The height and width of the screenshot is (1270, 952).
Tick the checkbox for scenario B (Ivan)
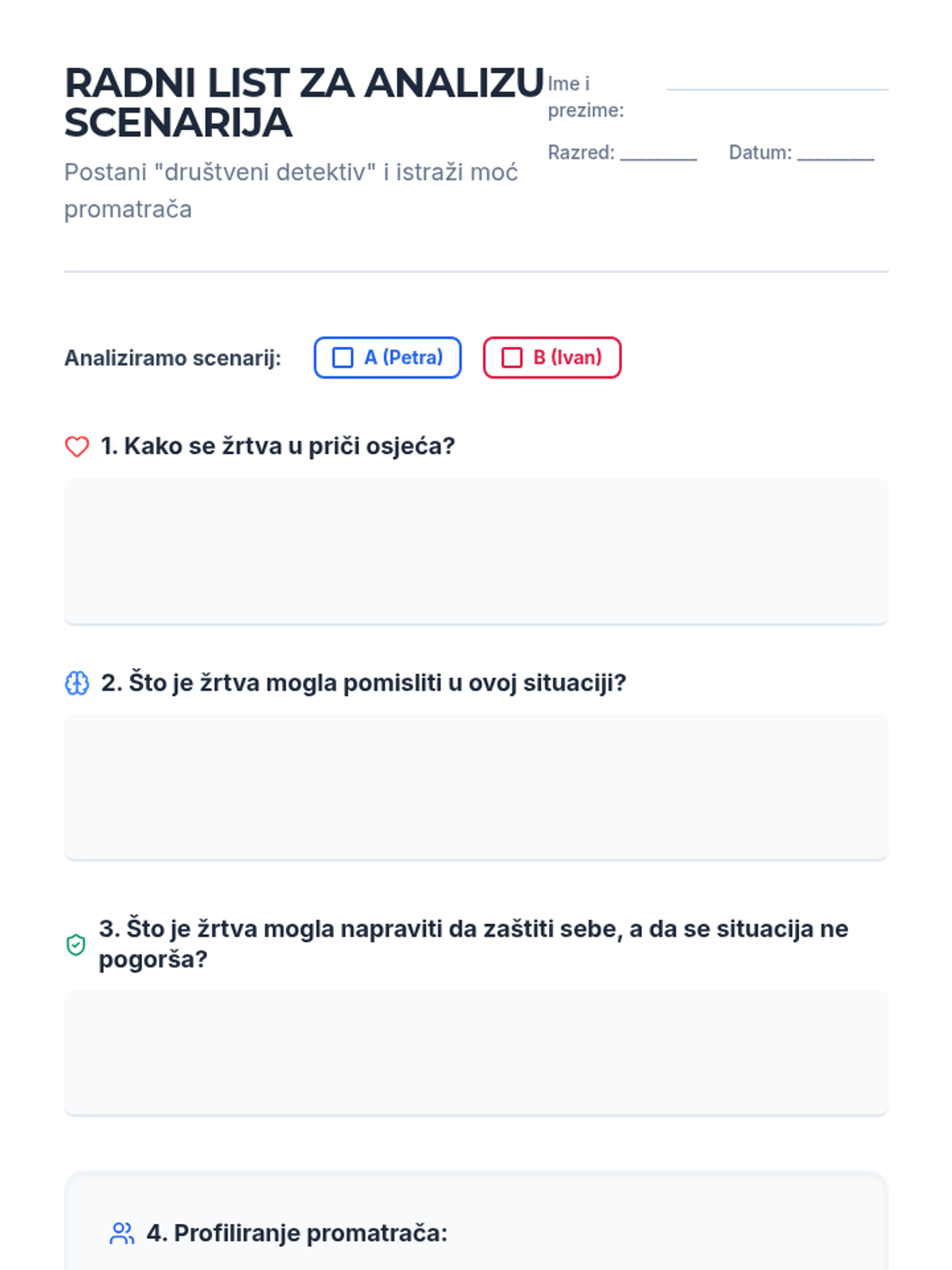point(512,358)
